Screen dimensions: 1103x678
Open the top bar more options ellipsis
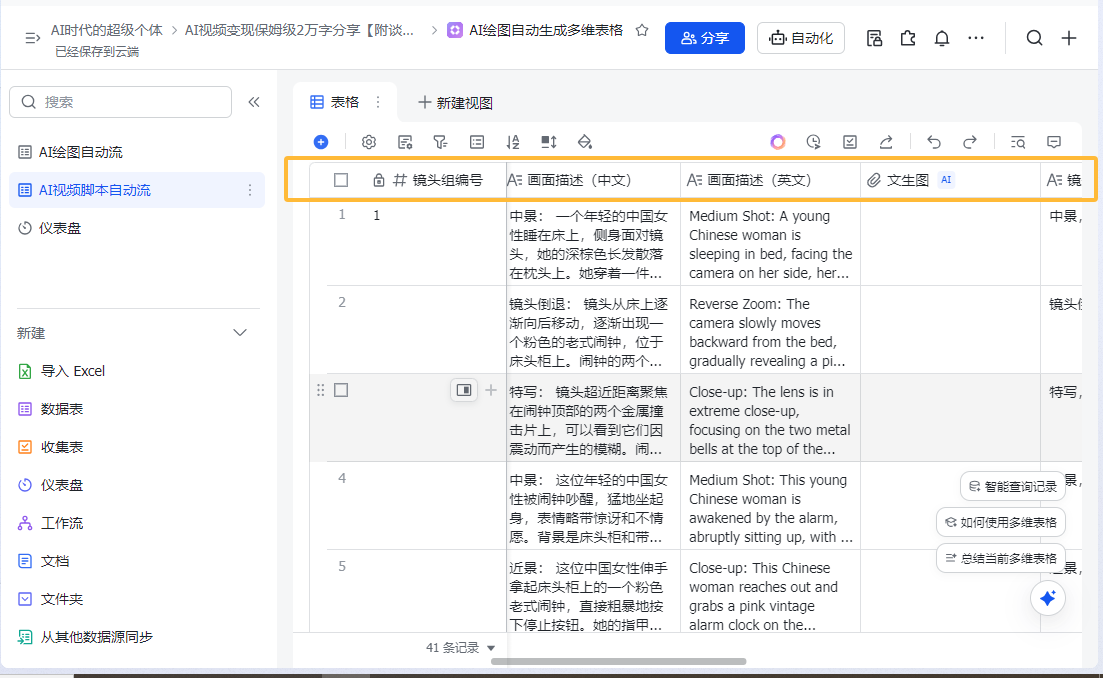pos(976,38)
